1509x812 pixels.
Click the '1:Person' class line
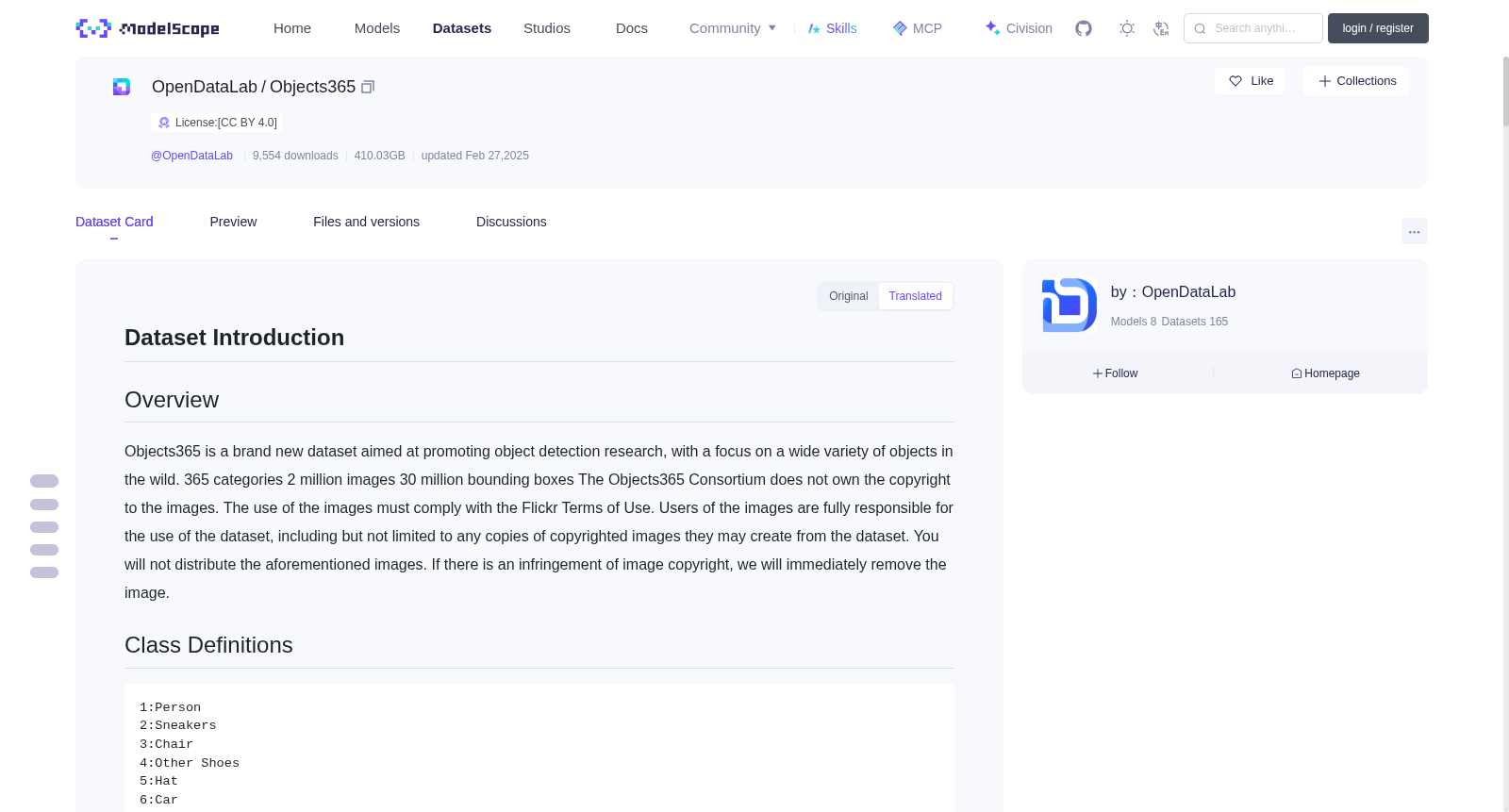pyautogui.click(x=170, y=707)
